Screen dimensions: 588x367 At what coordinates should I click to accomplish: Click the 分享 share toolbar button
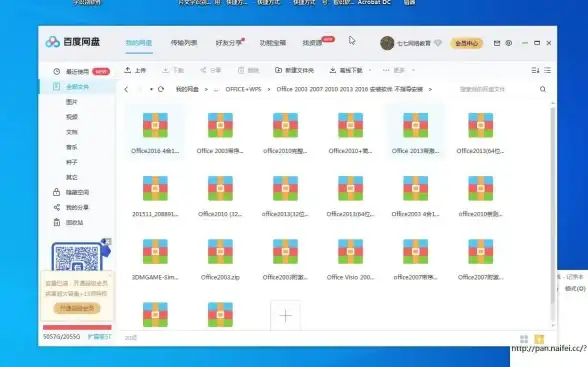210,70
